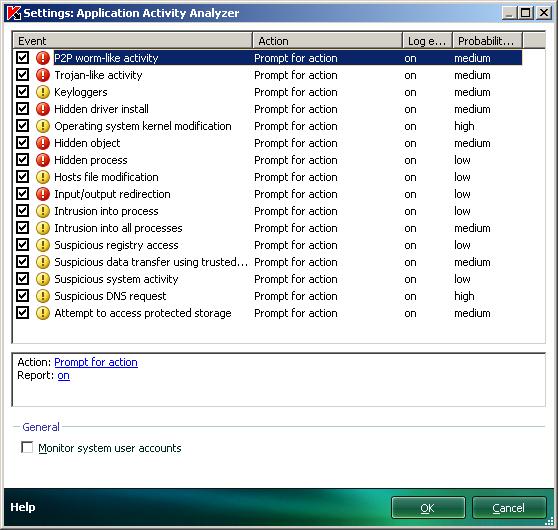Click the red alert icon beside Hidden process
This screenshot has width=558, height=530.
click(x=43, y=160)
